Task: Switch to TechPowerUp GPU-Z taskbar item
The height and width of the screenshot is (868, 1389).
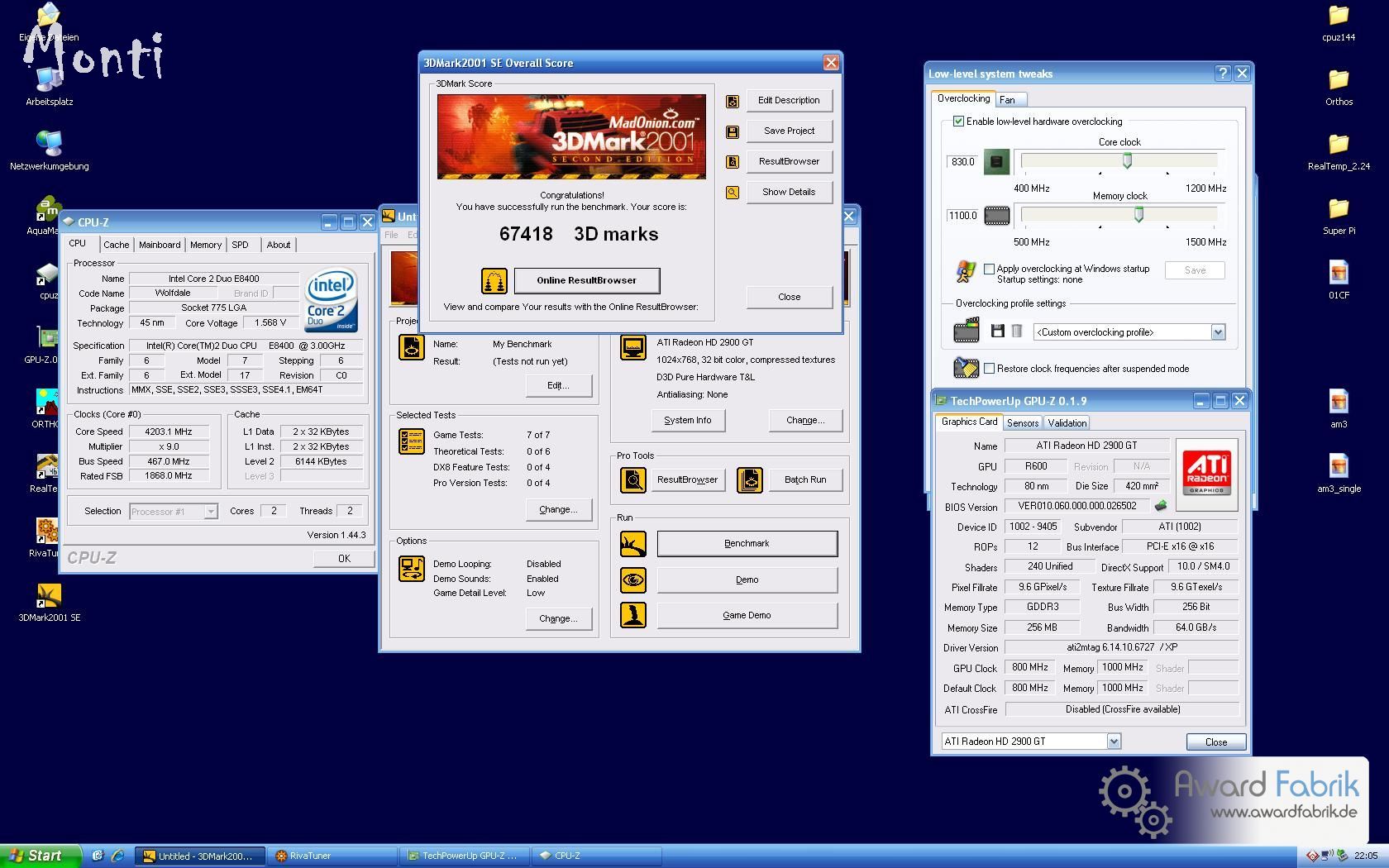Action: 464,856
